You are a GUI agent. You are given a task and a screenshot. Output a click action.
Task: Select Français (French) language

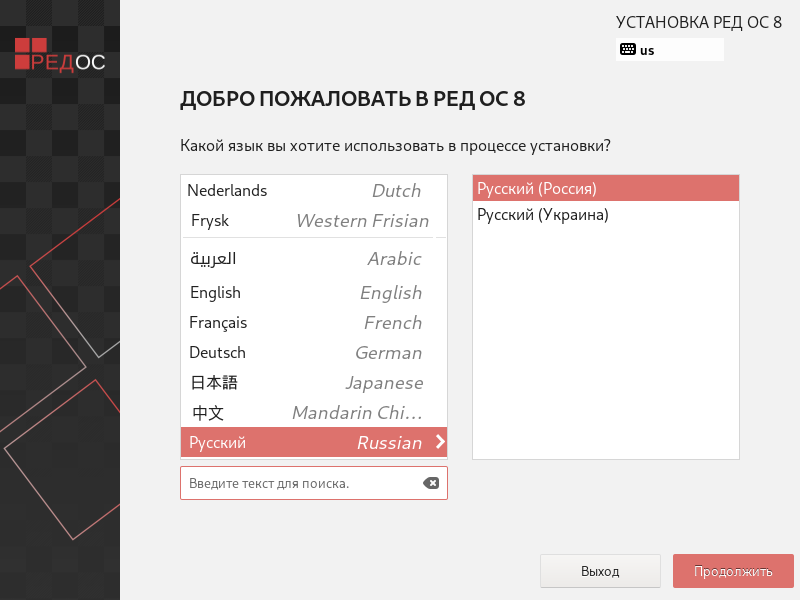pos(314,322)
